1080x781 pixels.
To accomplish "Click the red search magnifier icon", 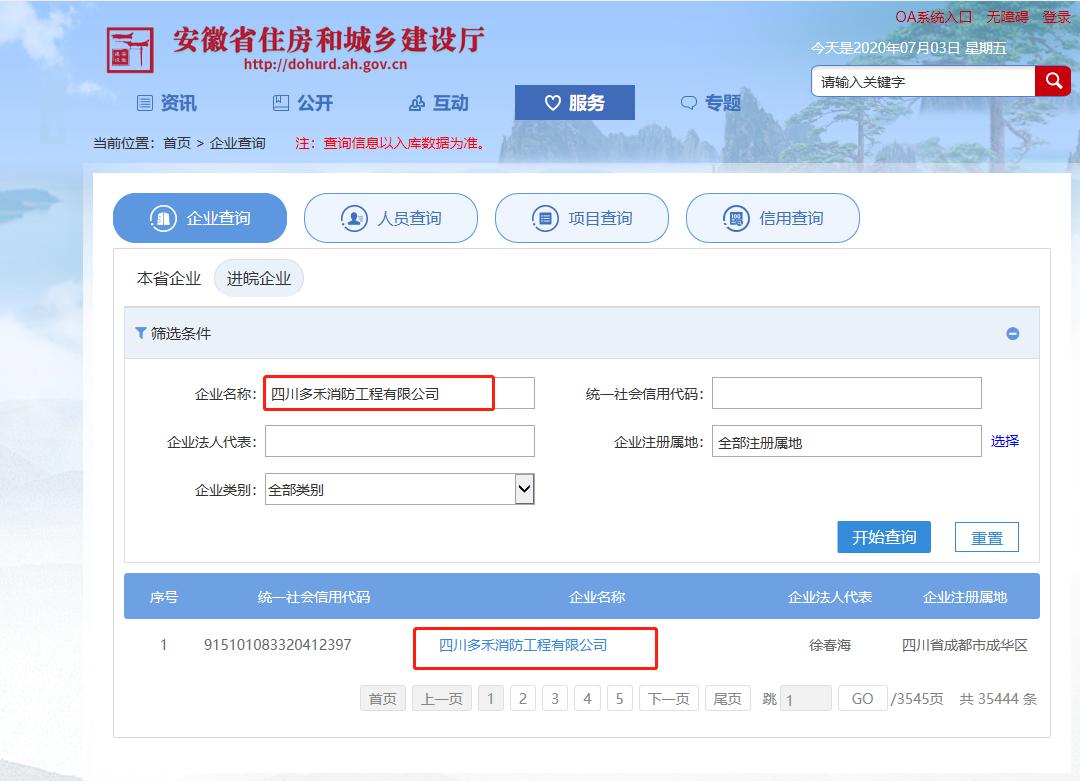I will point(1052,81).
